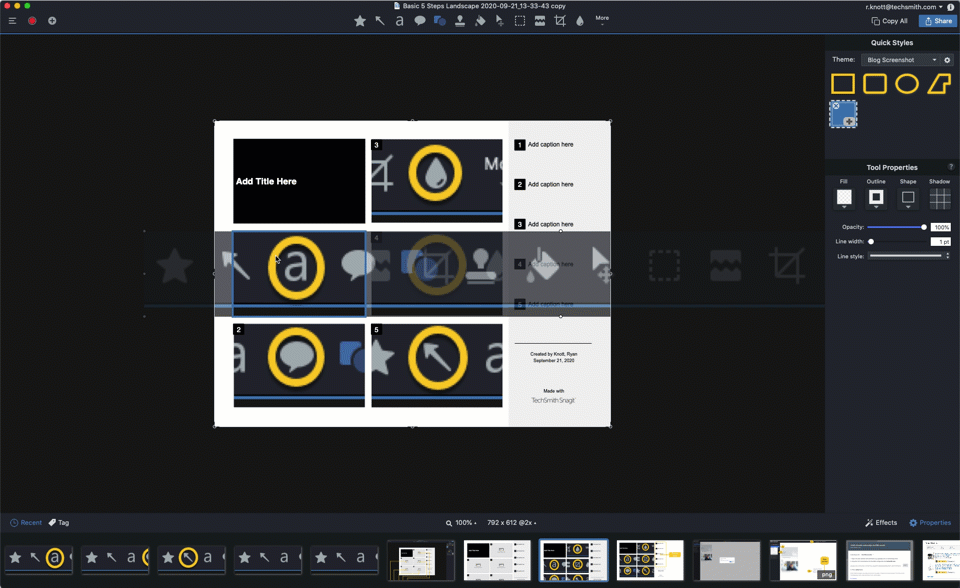The image size is (960, 588).
Task: Open the Line style selector
Action: tap(909, 256)
